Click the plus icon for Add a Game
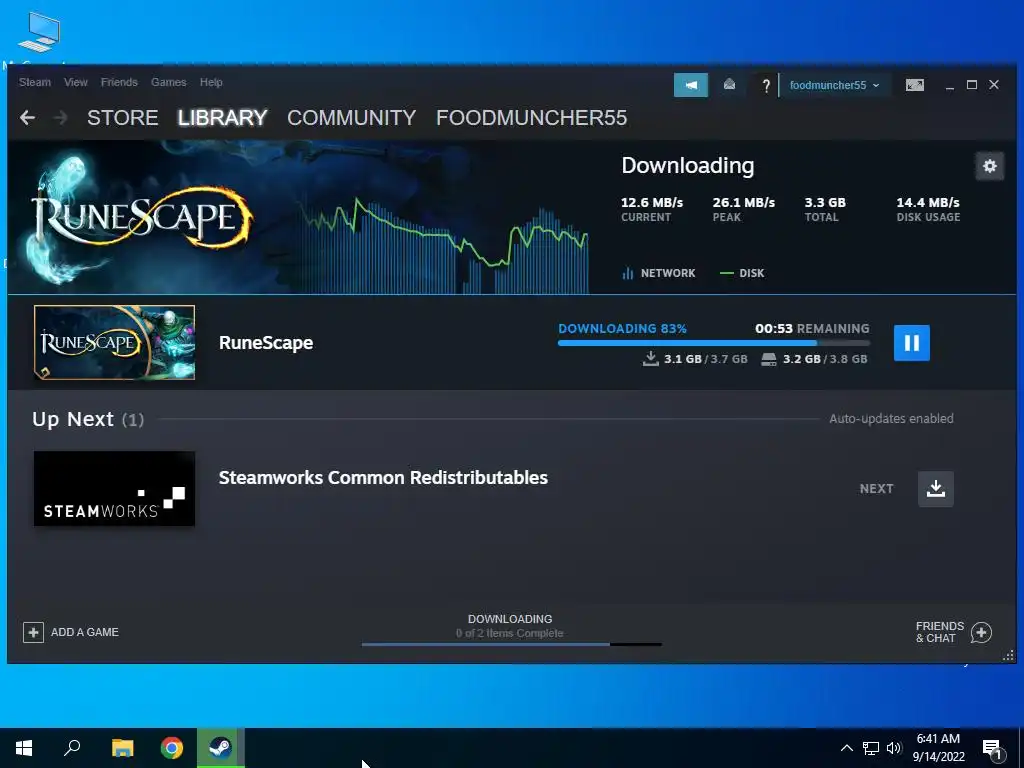The image size is (1024, 768). [x=33, y=632]
